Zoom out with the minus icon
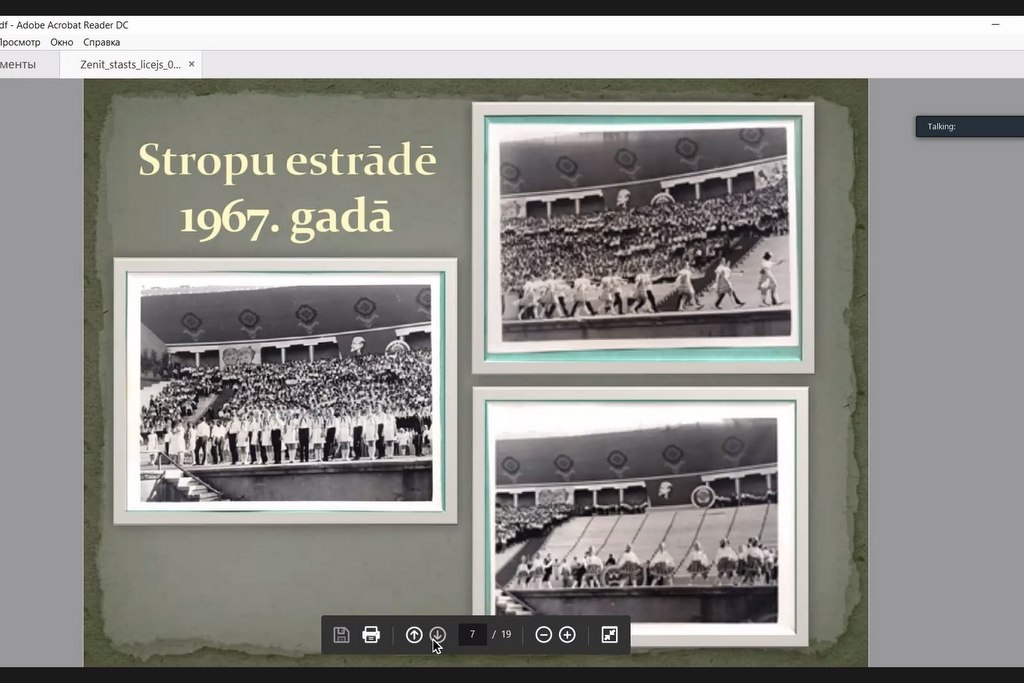Screen dimensions: 1024x683 pyautogui.click(x=544, y=635)
